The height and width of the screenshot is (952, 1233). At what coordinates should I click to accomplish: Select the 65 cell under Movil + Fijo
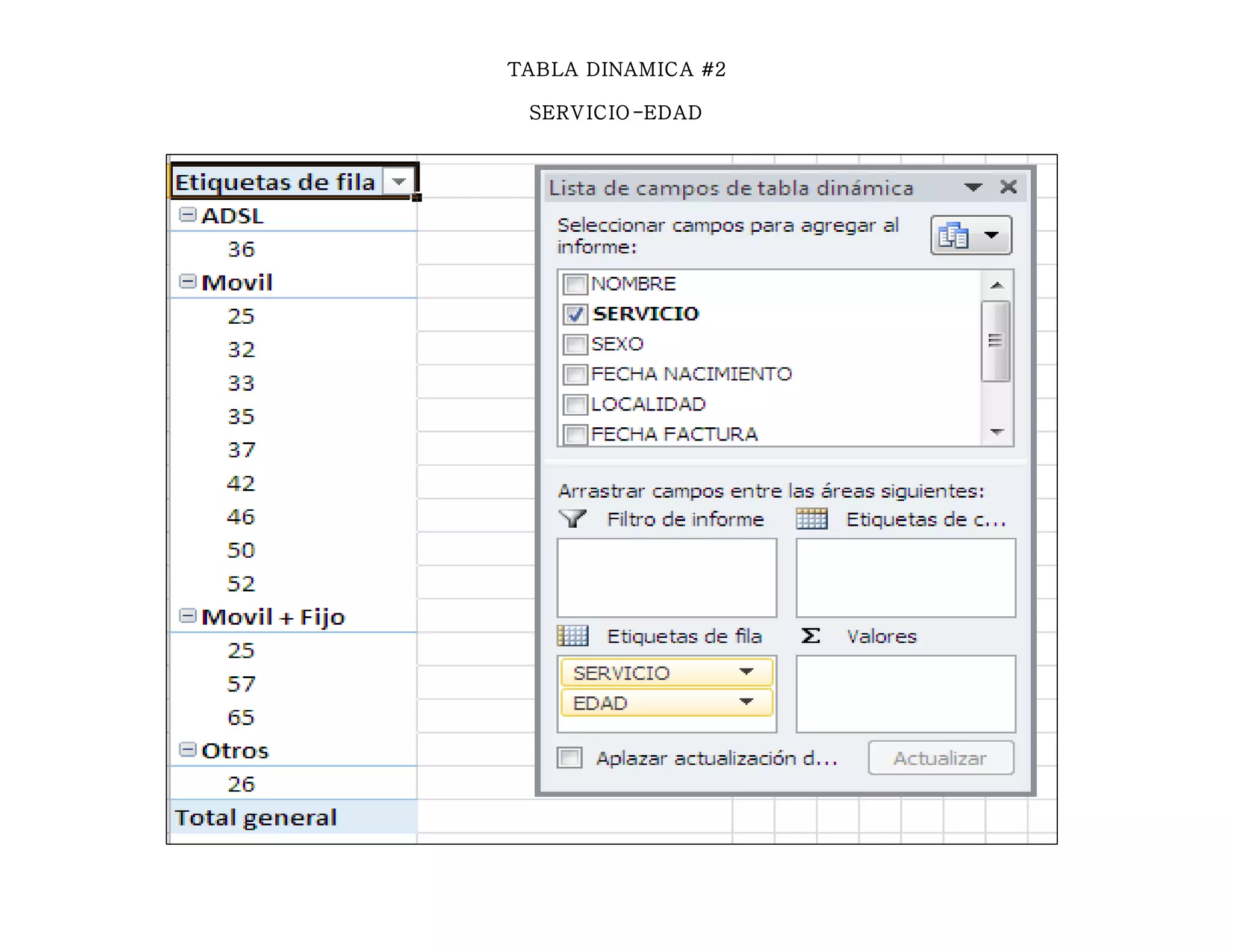tap(293, 717)
